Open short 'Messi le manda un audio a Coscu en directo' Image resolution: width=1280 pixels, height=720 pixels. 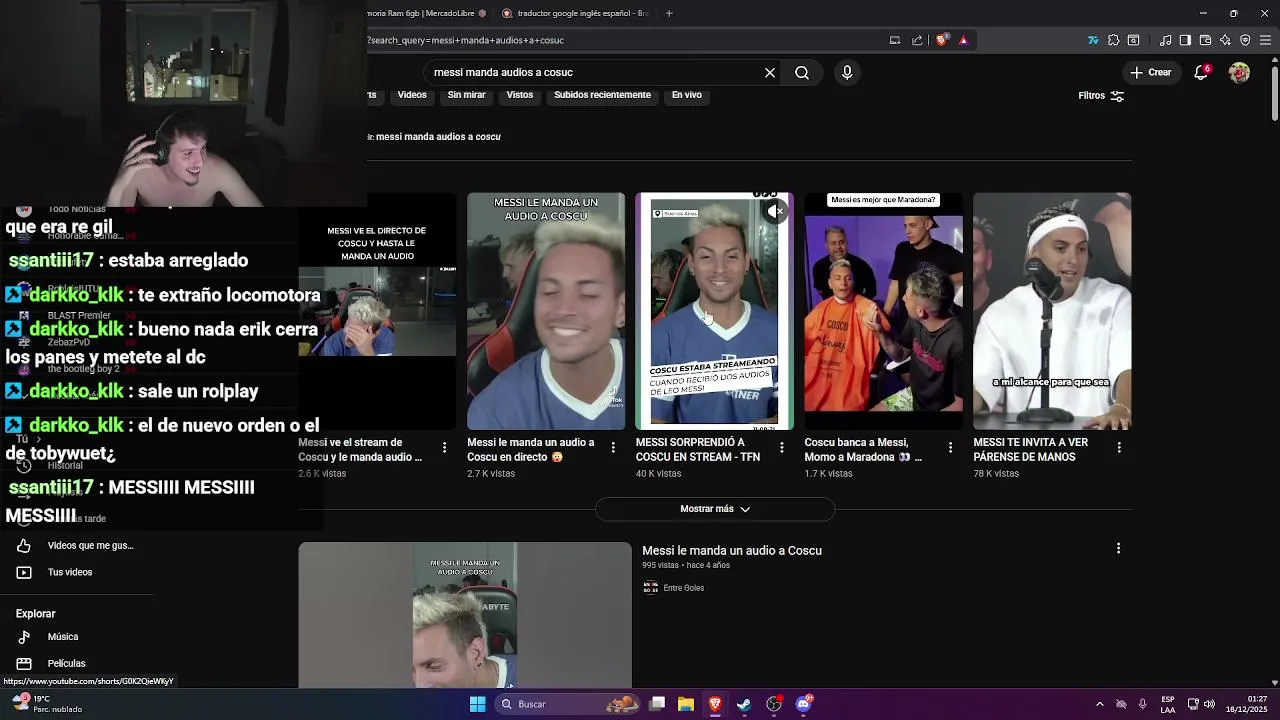coord(545,311)
